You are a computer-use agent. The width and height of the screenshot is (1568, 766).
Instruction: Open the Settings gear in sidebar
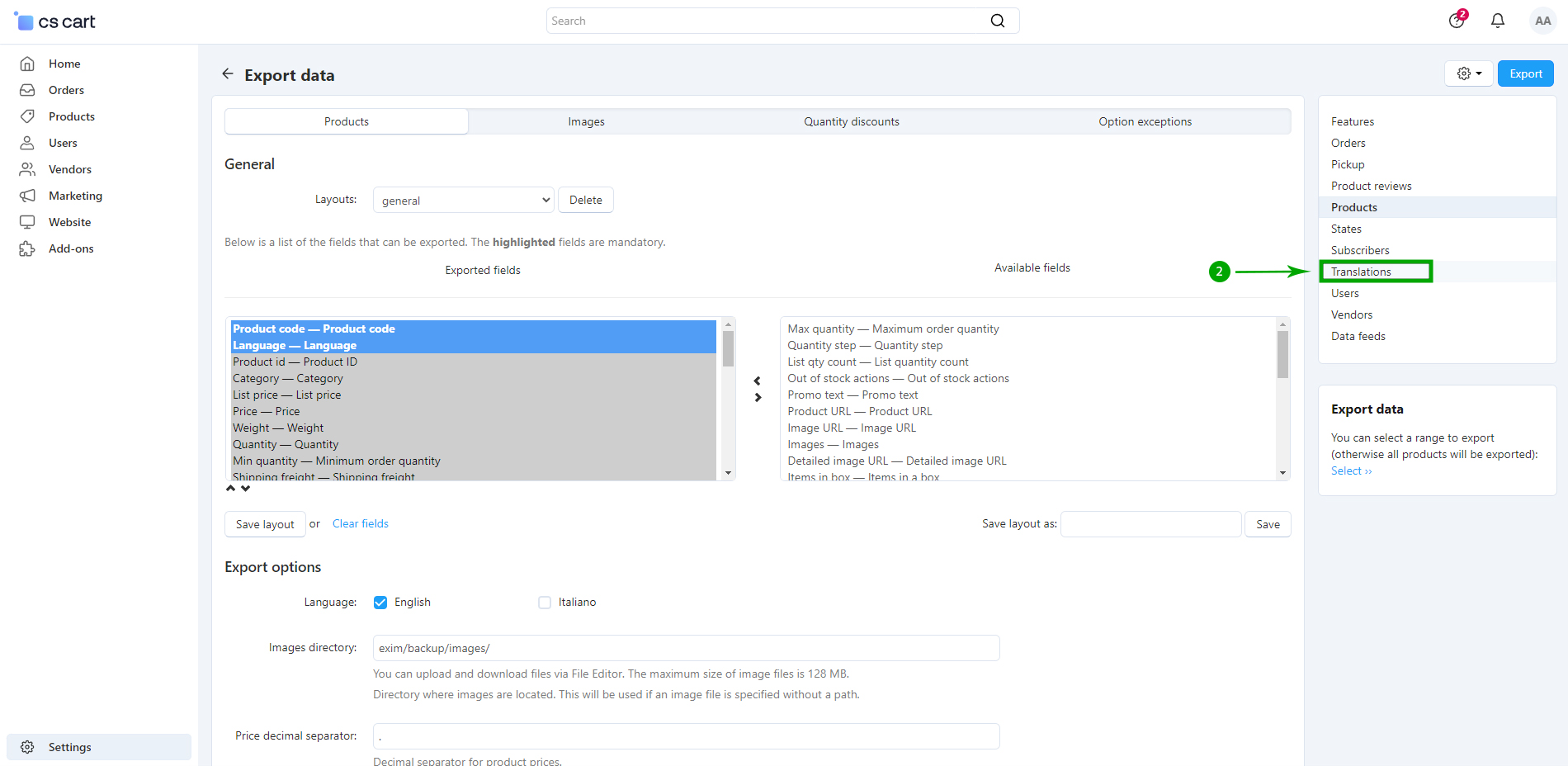27,747
